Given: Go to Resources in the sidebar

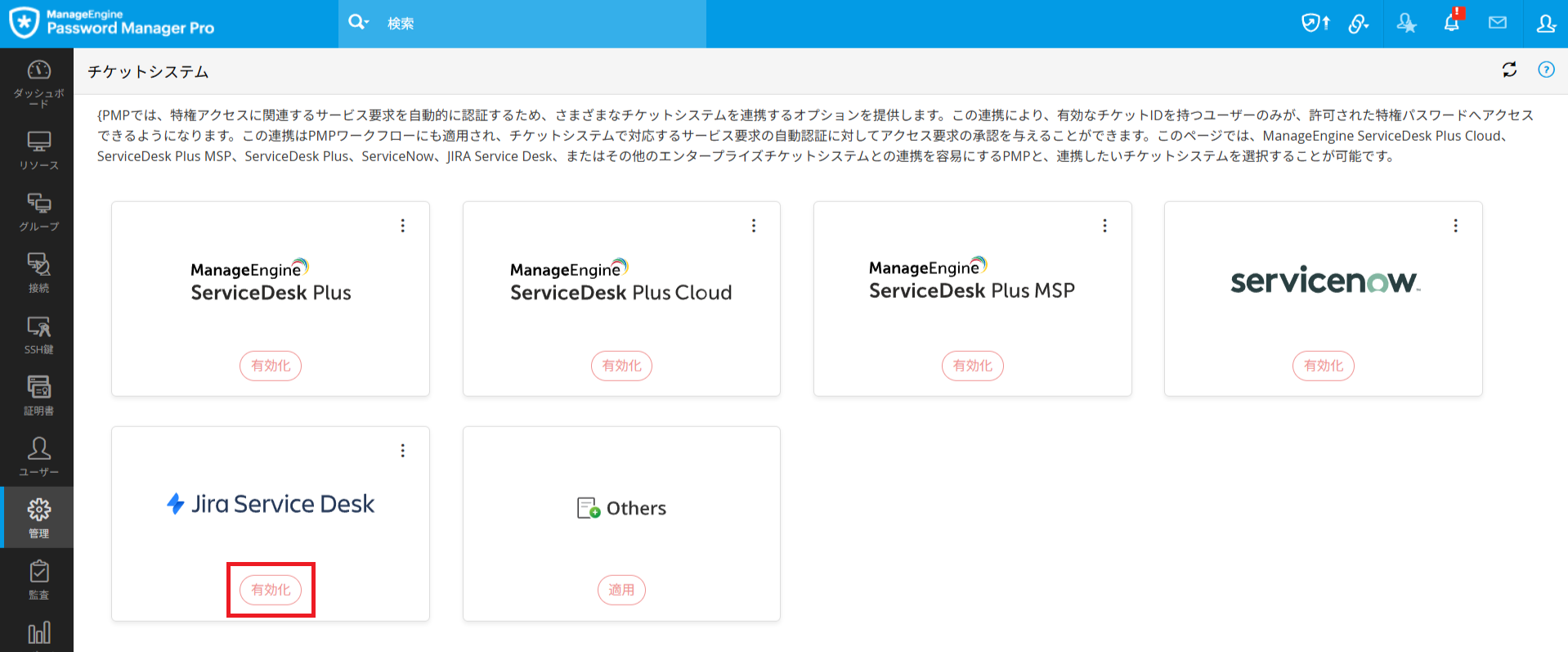Looking at the screenshot, I should click(x=38, y=150).
